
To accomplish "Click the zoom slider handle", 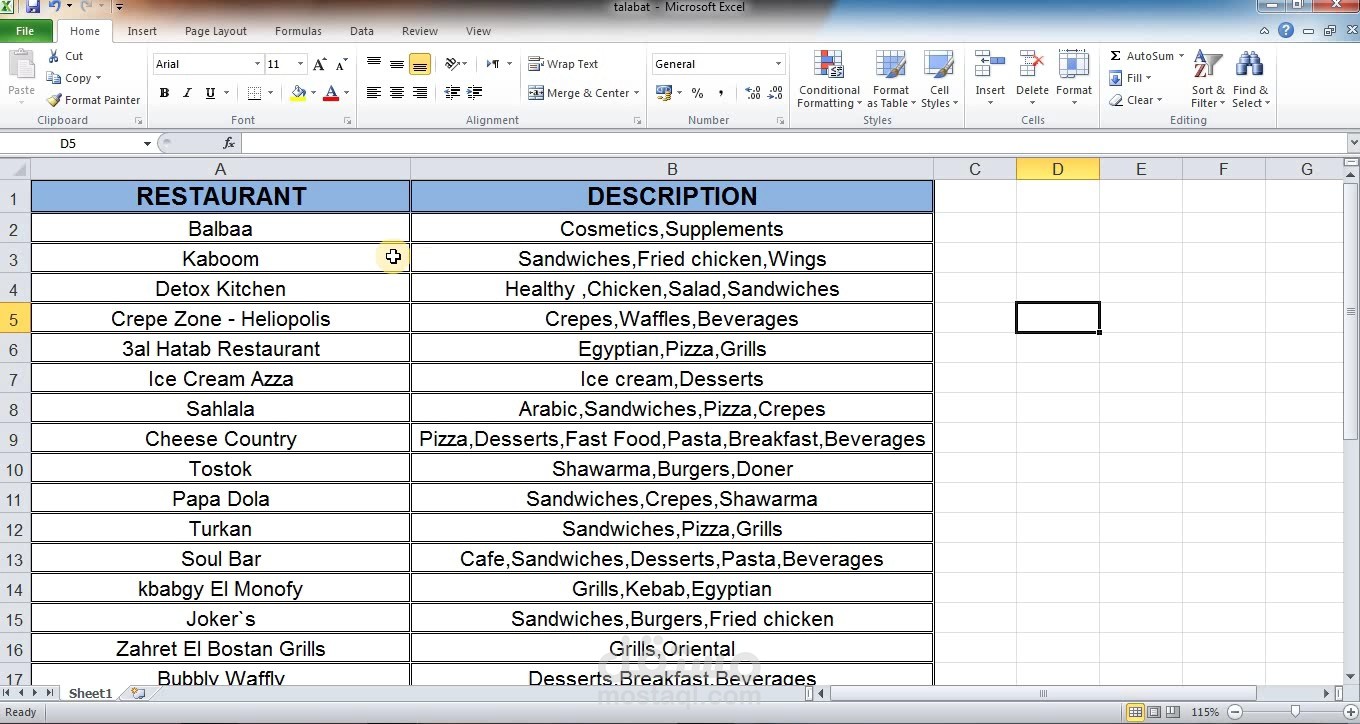I will click(1296, 712).
